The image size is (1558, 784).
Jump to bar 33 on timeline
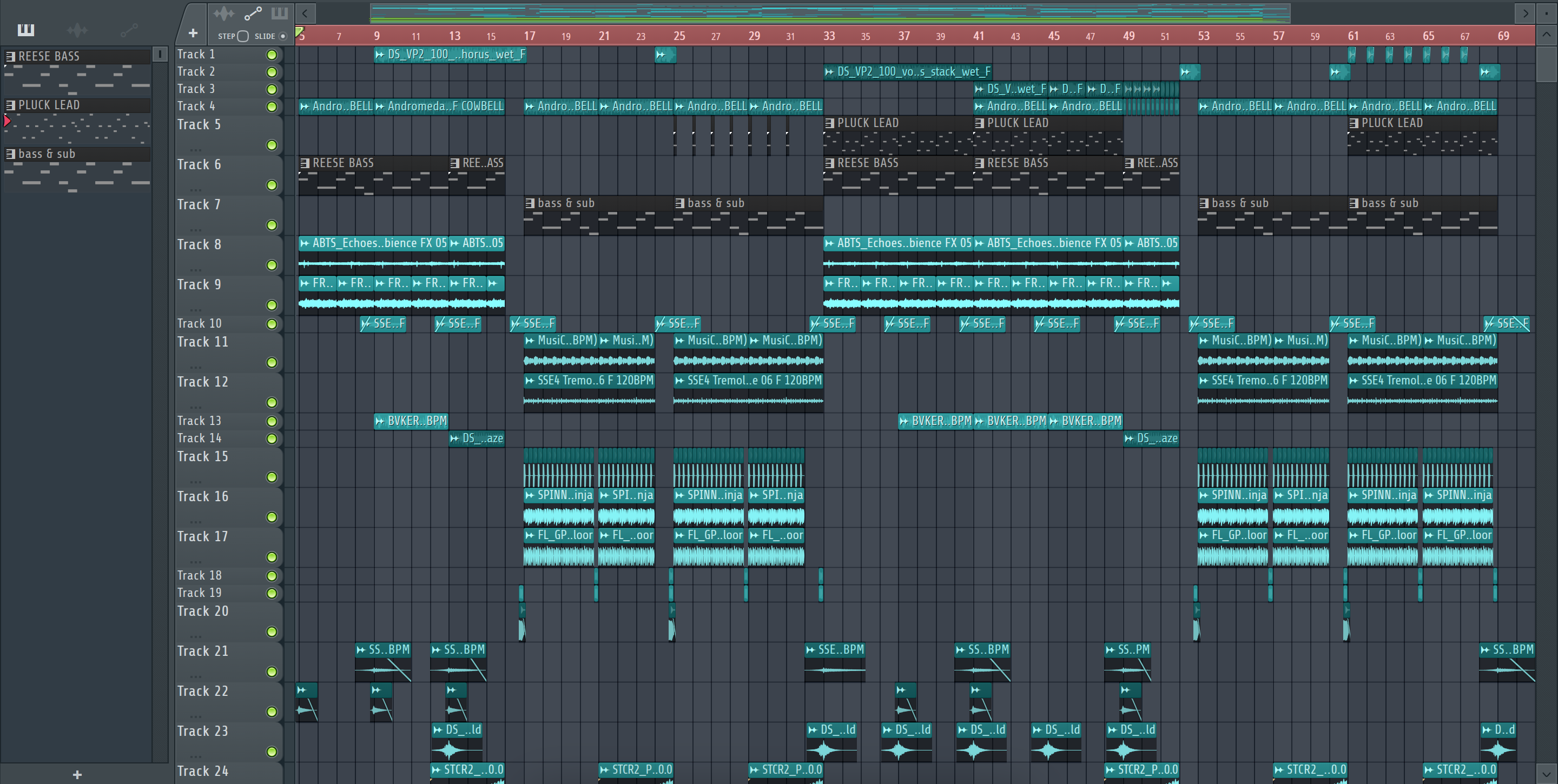pyautogui.click(x=829, y=36)
